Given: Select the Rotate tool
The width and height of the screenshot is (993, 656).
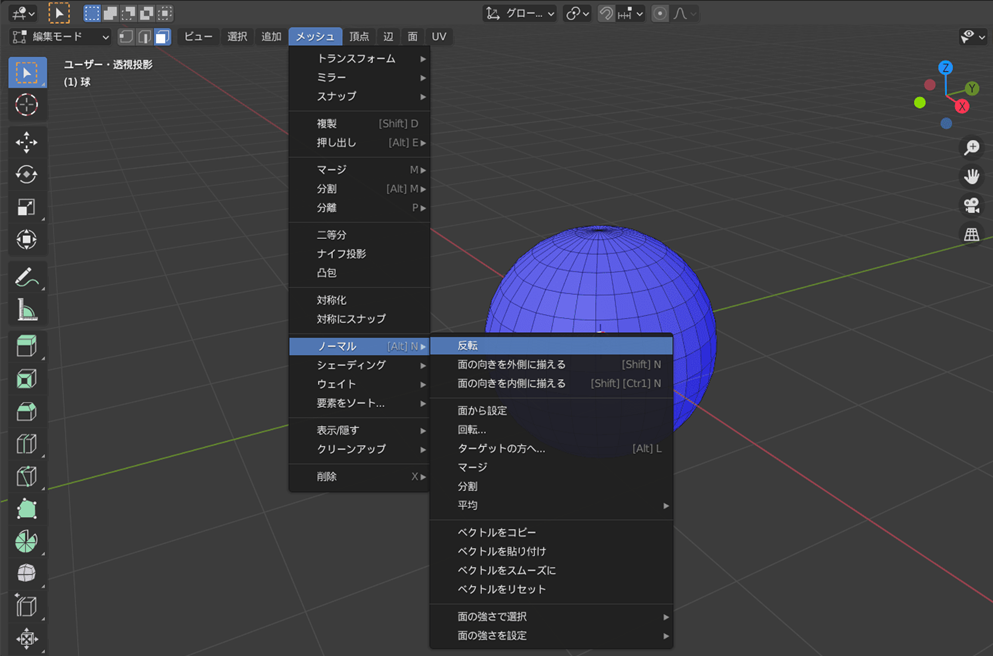Looking at the screenshot, I should point(27,174).
